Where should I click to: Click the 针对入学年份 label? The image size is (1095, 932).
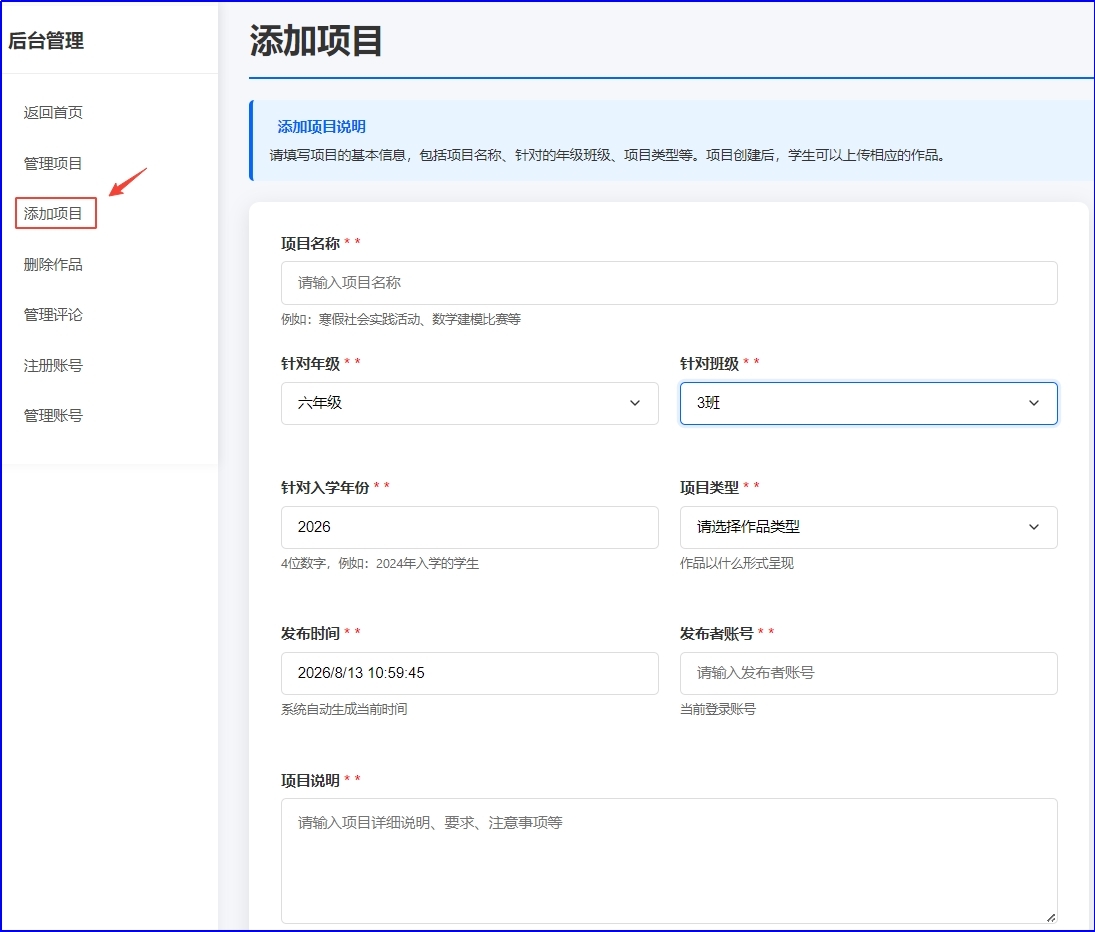tap(325, 487)
